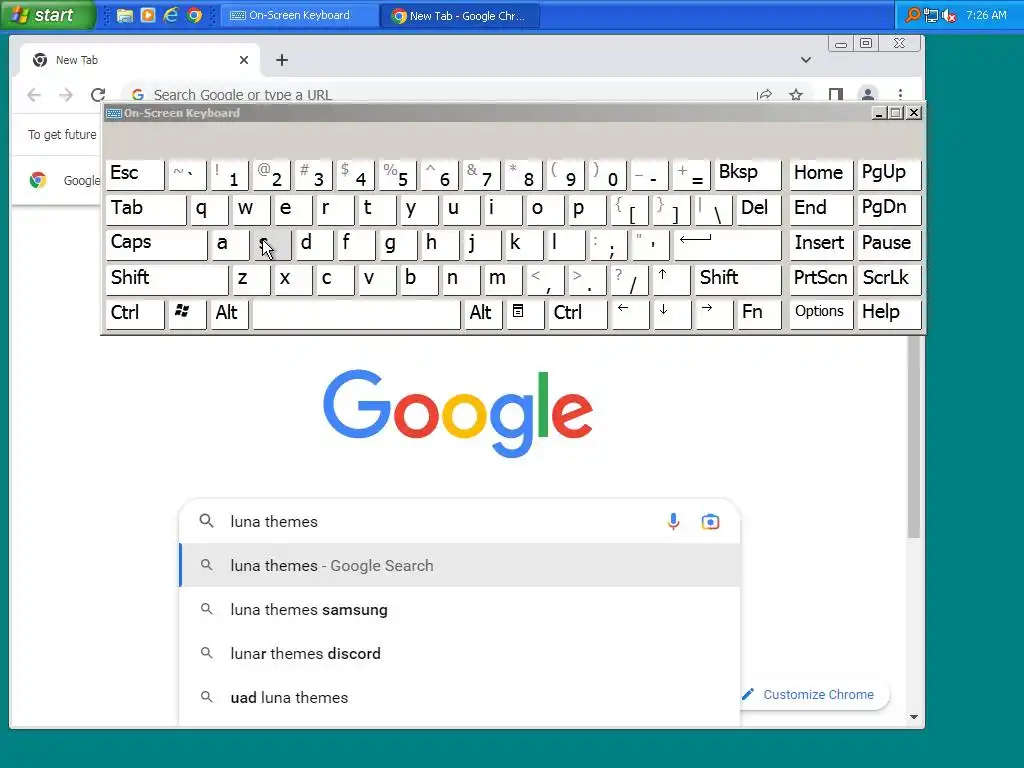The height and width of the screenshot is (768, 1024).
Task: Click the PgDn key
Action: (889, 210)
